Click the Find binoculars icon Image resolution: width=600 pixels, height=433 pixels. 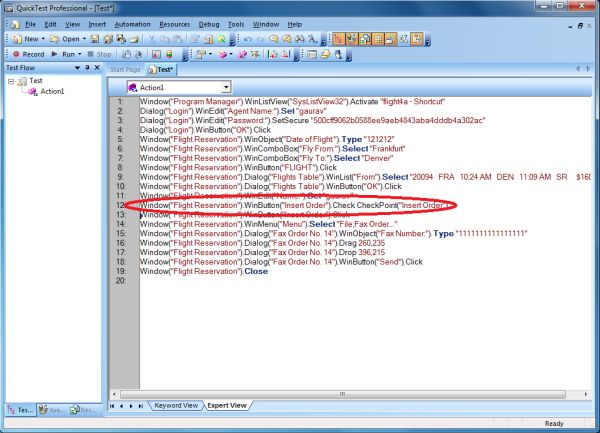click(x=300, y=39)
